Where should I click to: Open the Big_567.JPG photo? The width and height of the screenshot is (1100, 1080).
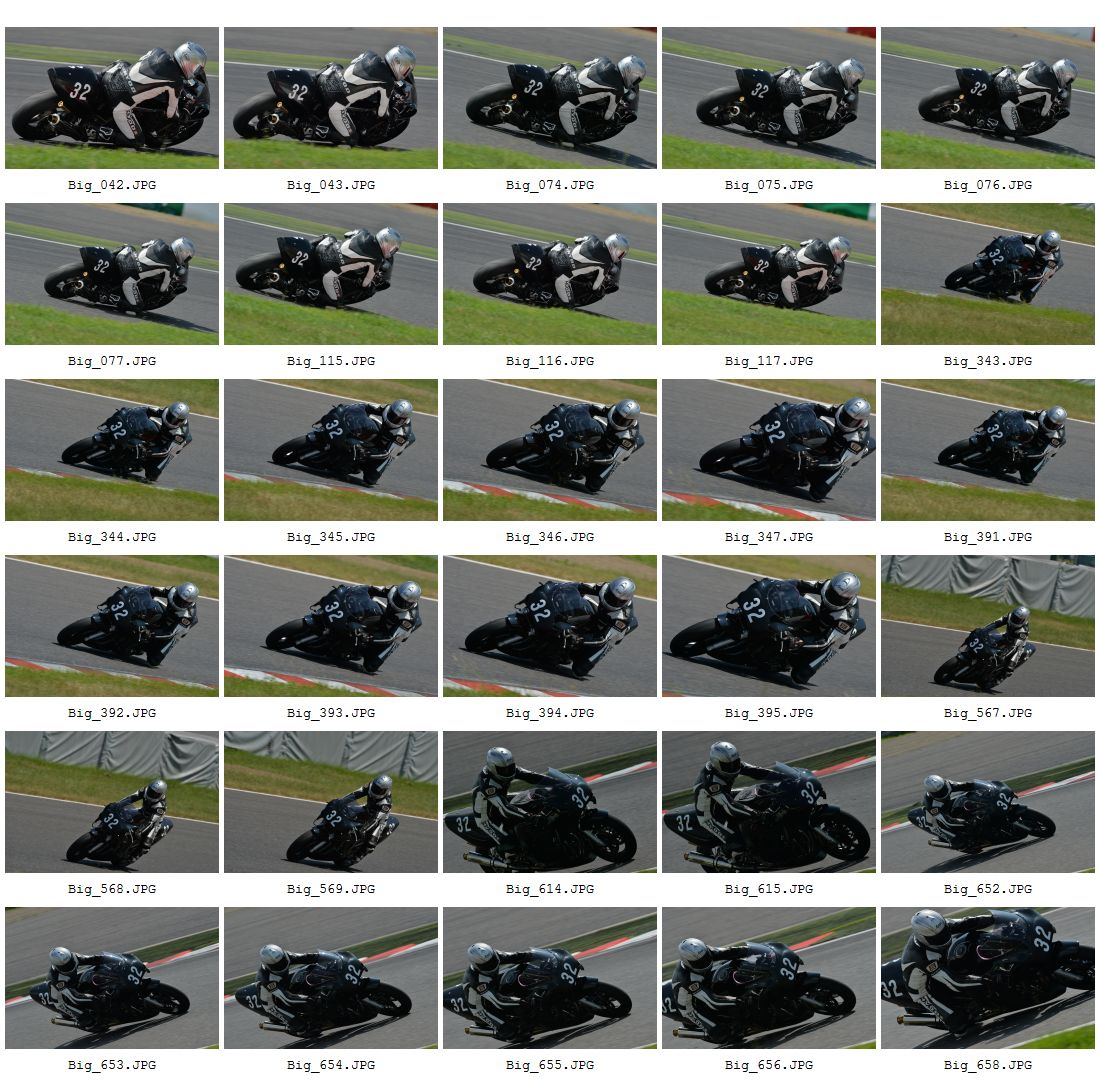pyautogui.click(x=988, y=627)
